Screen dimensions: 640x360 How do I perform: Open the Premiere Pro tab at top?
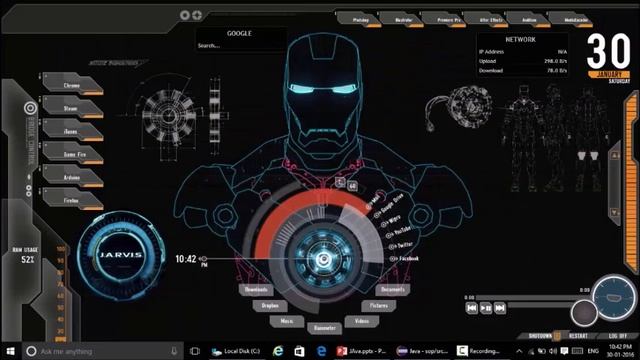pyautogui.click(x=444, y=20)
